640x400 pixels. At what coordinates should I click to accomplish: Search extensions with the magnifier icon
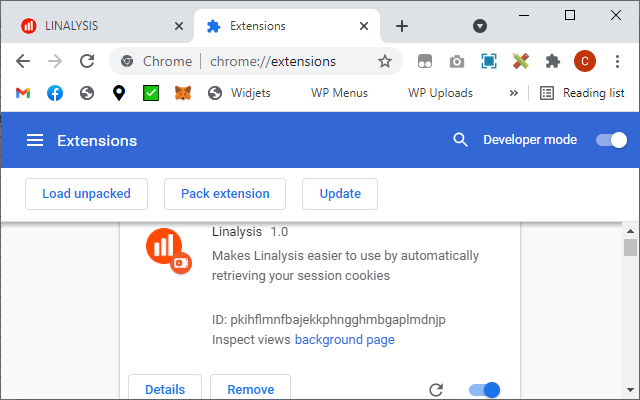pyautogui.click(x=460, y=140)
